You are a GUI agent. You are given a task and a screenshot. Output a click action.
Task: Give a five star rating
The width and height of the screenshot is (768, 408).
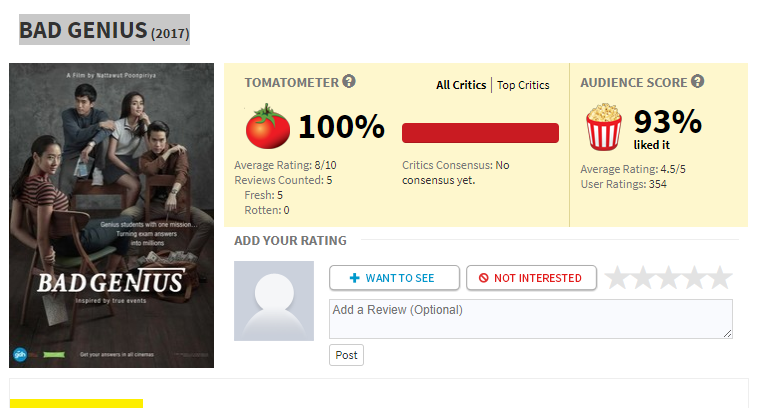(x=720, y=278)
